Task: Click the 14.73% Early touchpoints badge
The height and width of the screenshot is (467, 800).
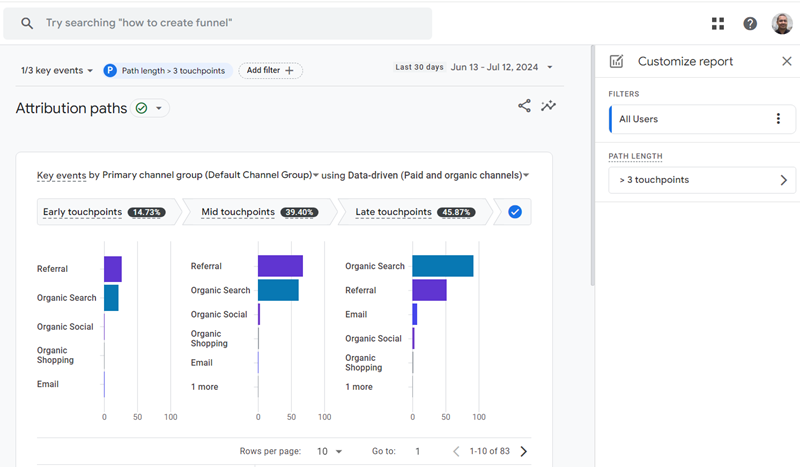Action: coord(146,212)
